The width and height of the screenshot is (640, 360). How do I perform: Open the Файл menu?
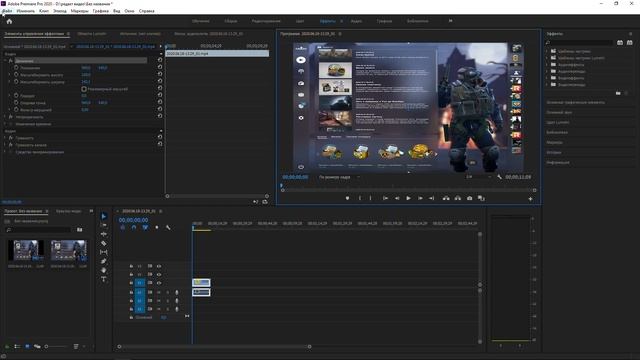click(x=7, y=11)
